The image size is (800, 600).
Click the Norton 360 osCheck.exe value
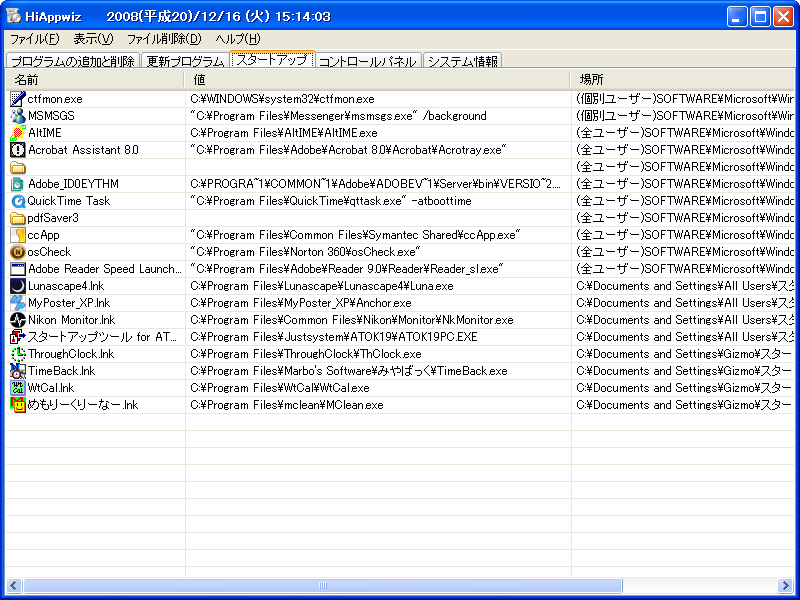click(x=305, y=252)
